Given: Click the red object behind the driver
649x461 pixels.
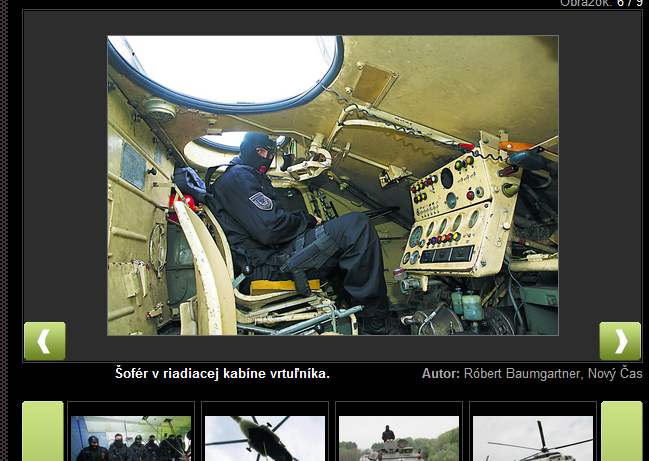Looking at the screenshot, I should tap(183, 208).
